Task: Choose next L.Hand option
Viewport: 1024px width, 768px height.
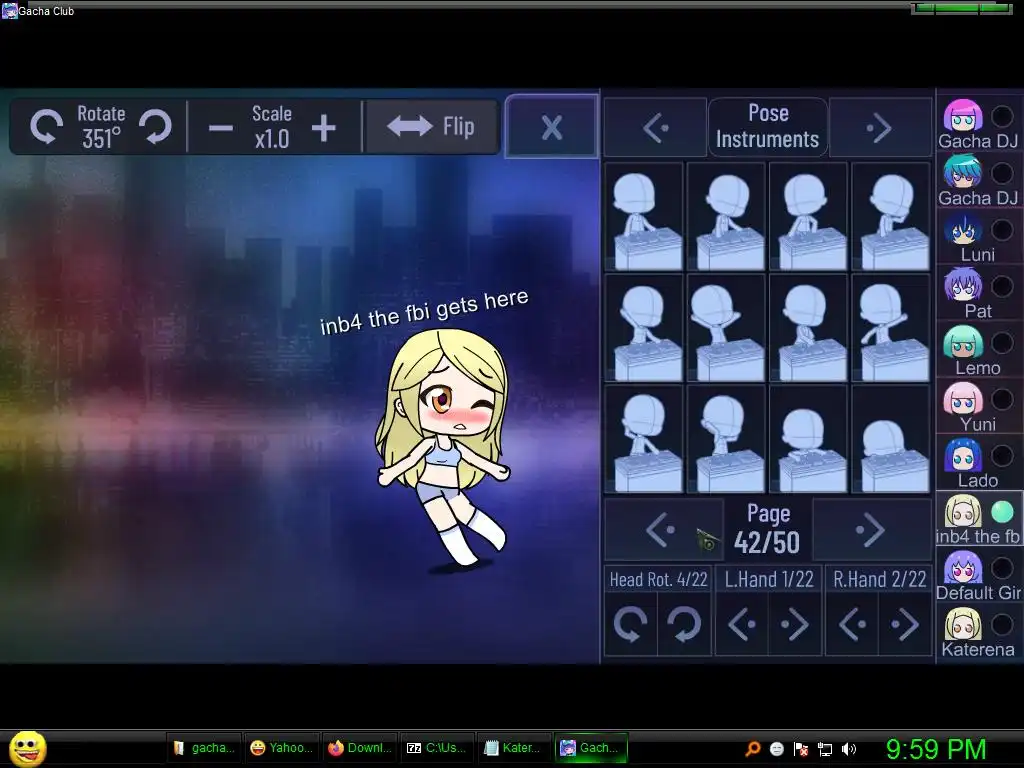Action: (x=795, y=624)
